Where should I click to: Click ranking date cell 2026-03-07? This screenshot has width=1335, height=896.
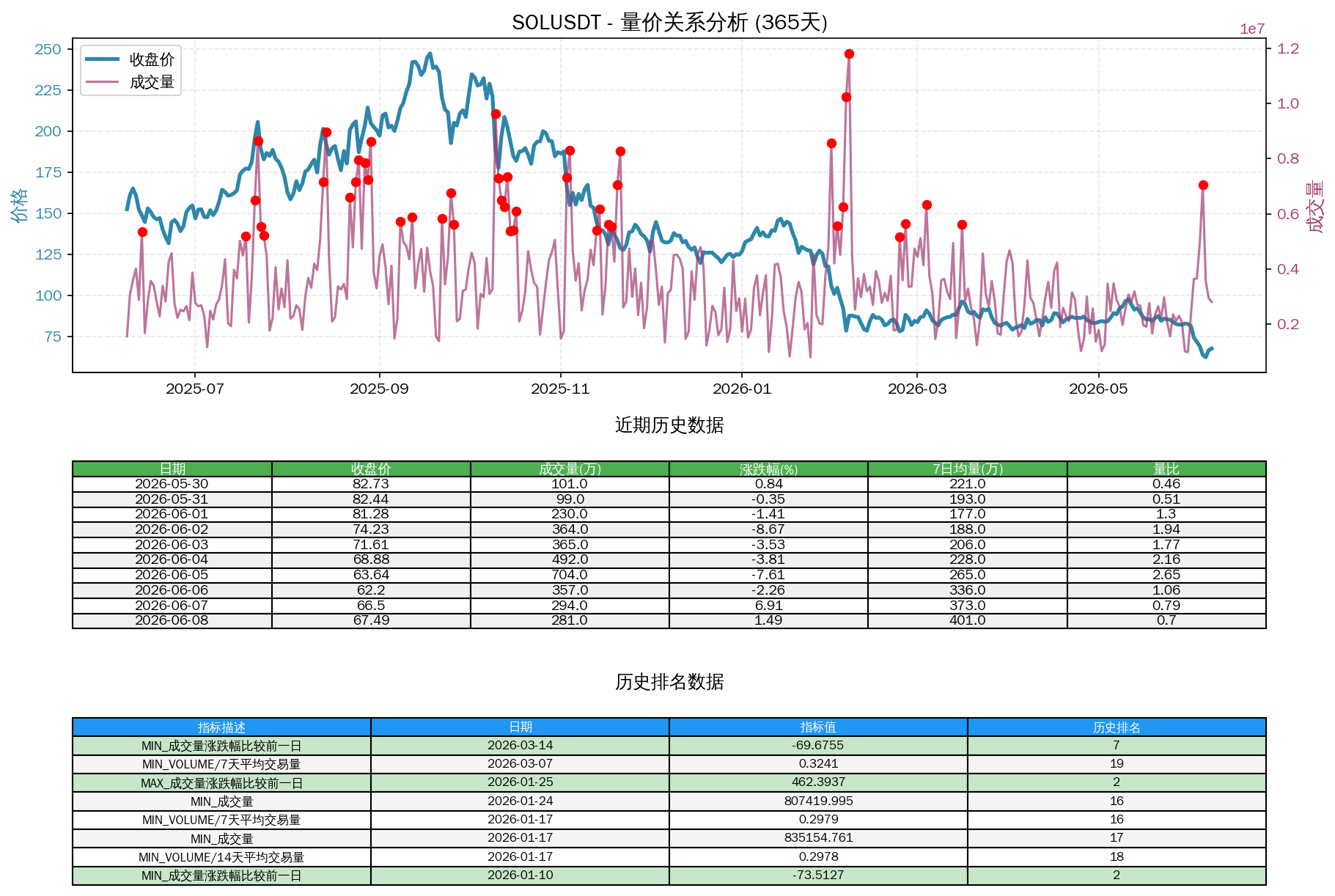[x=520, y=764]
